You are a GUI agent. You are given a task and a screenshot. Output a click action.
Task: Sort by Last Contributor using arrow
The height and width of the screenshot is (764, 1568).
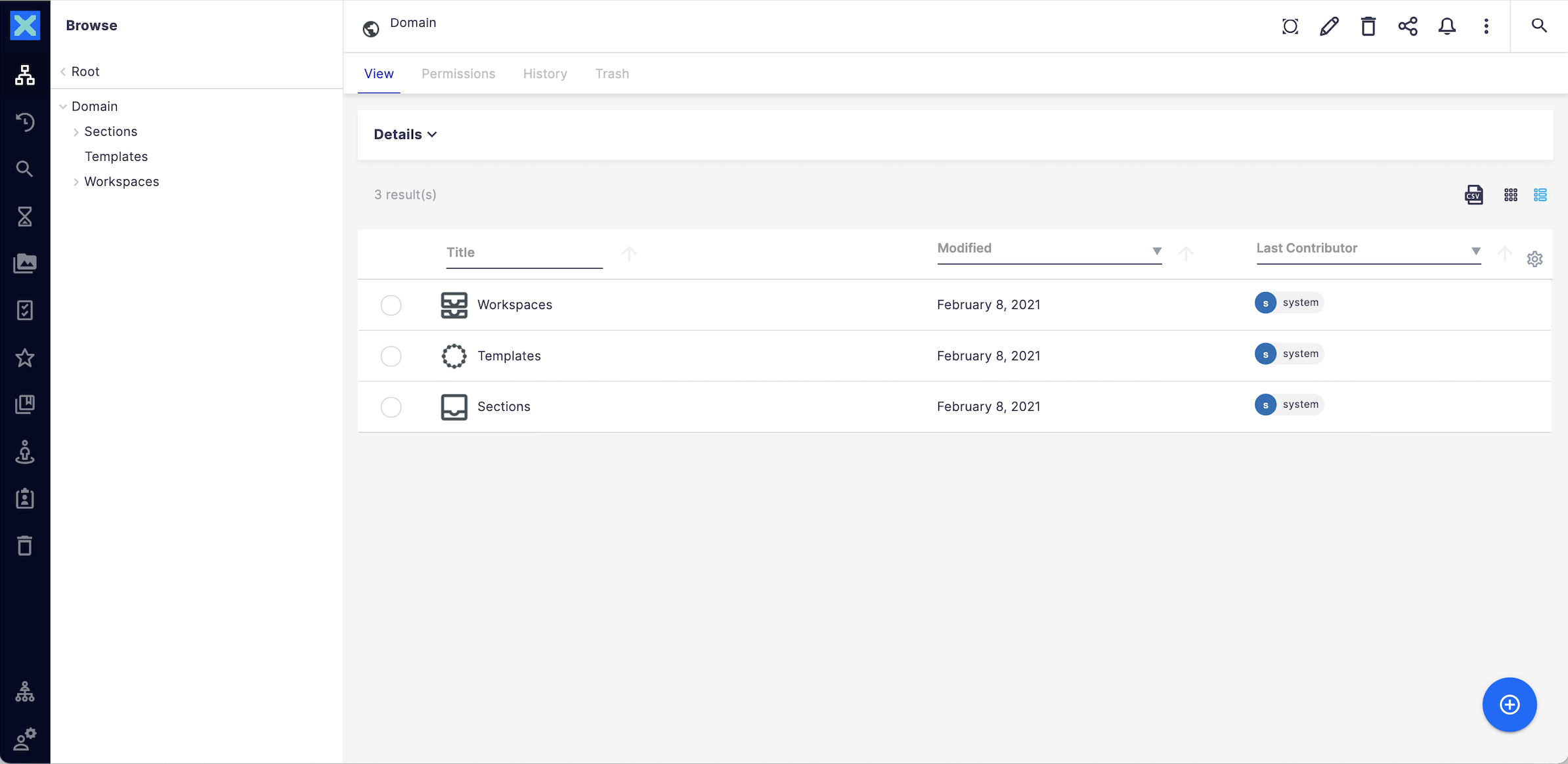click(1505, 253)
